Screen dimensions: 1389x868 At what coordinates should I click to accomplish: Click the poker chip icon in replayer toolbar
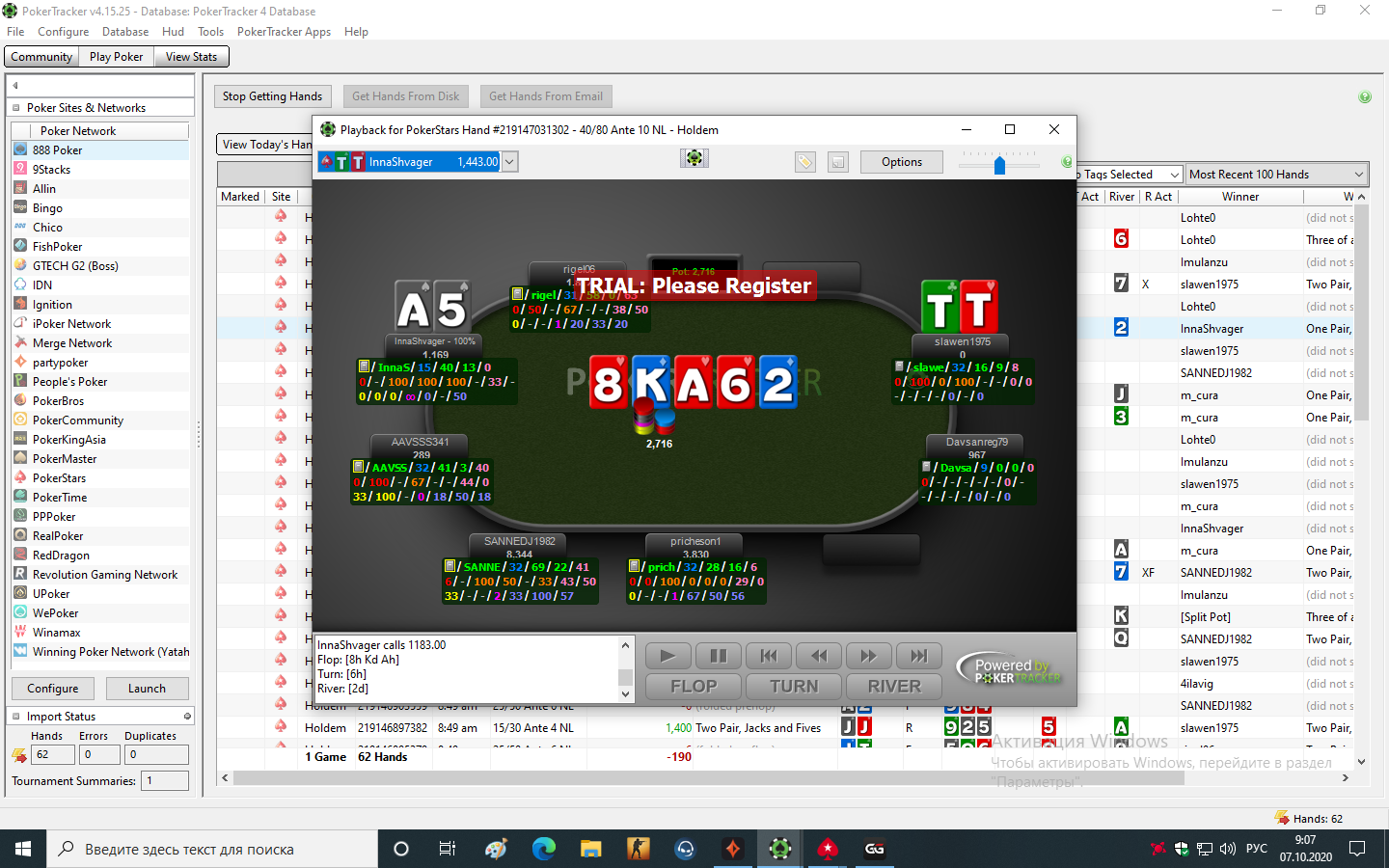(694, 158)
